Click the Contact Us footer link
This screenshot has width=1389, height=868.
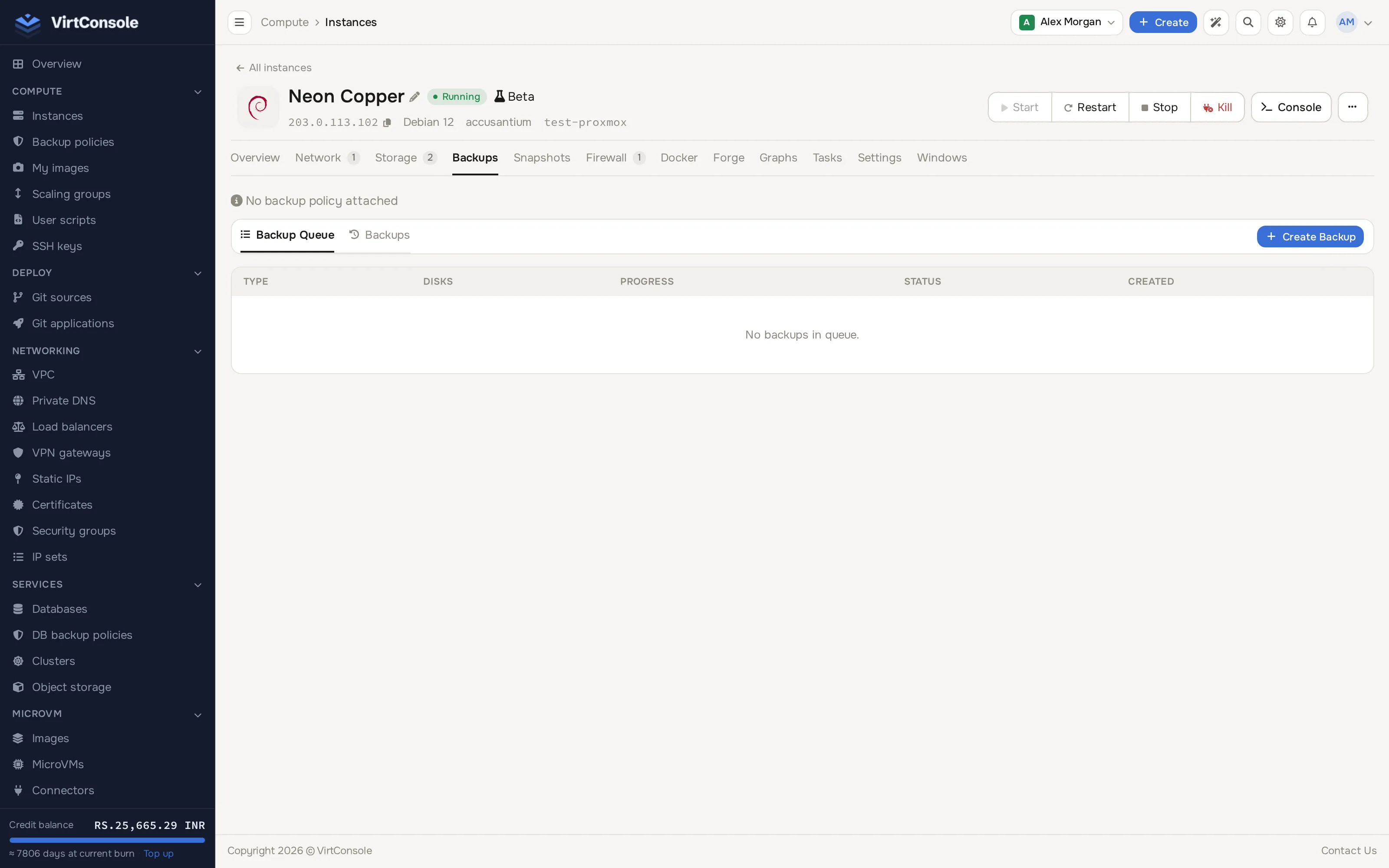click(1348, 850)
